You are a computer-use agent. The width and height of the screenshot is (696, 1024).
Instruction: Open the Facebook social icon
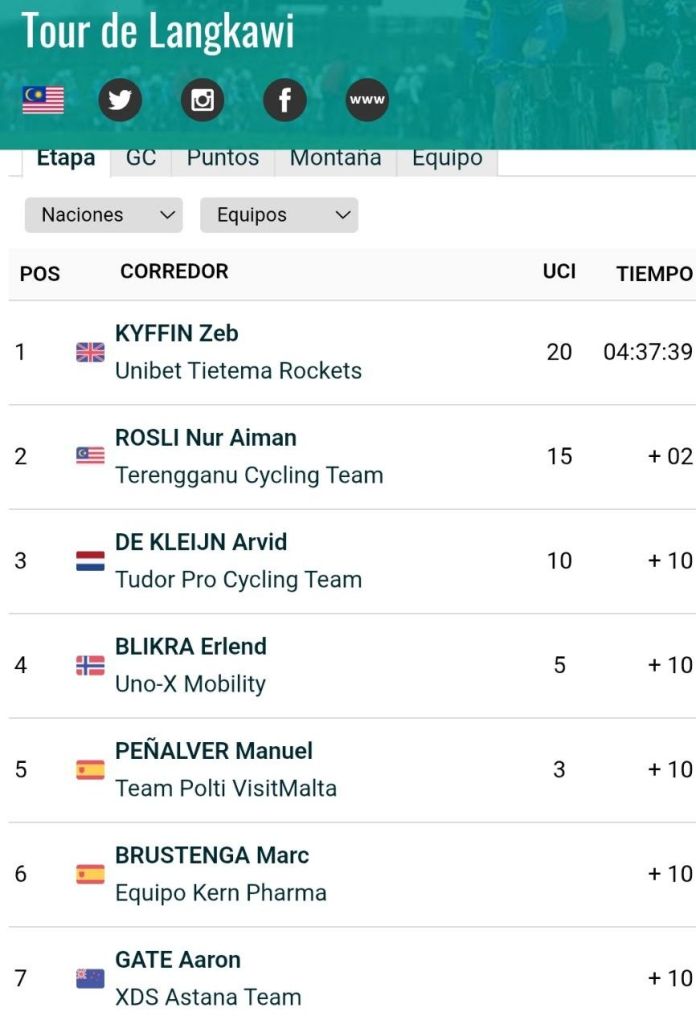click(284, 100)
